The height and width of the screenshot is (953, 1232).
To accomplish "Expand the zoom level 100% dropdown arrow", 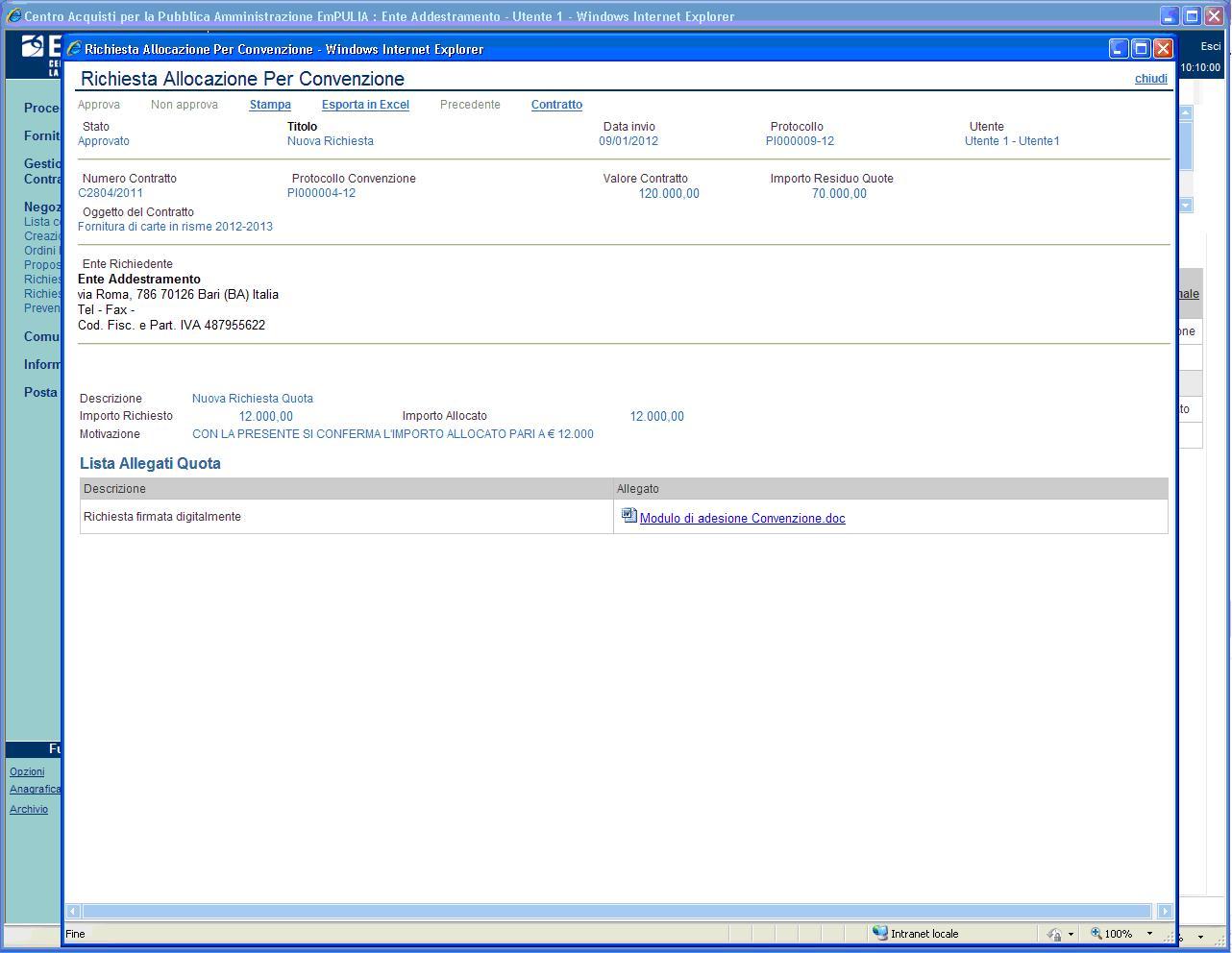I will coord(1149,934).
